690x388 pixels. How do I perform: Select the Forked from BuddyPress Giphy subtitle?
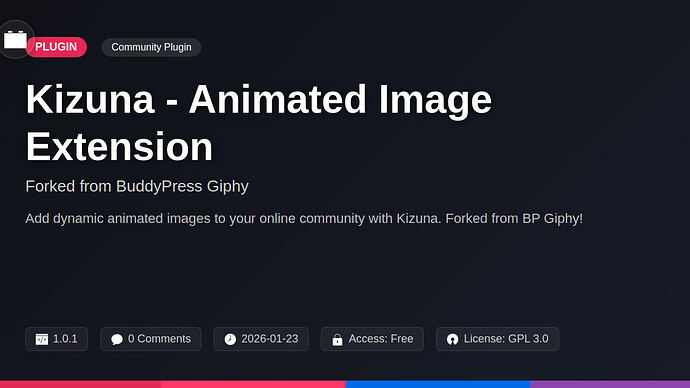(137, 186)
